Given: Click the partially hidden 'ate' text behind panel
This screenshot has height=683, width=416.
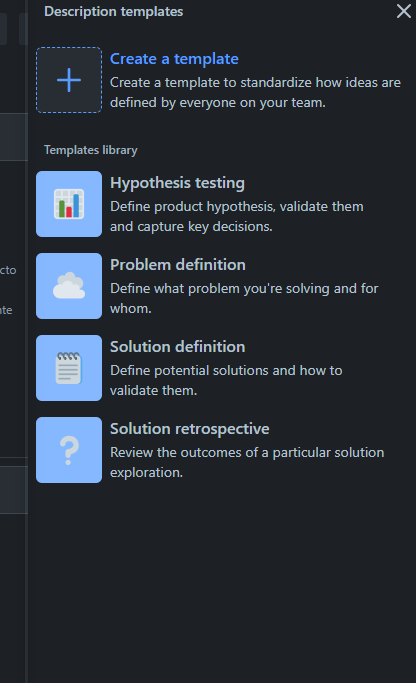Looking at the screenshot, I should pyautogui.click(x=6, y=310).
